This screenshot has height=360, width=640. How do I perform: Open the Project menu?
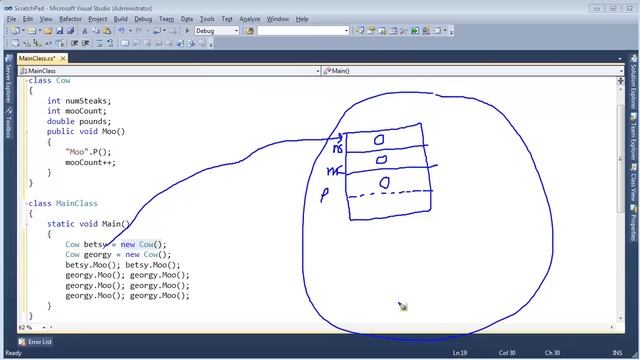(x=98, y=19)
